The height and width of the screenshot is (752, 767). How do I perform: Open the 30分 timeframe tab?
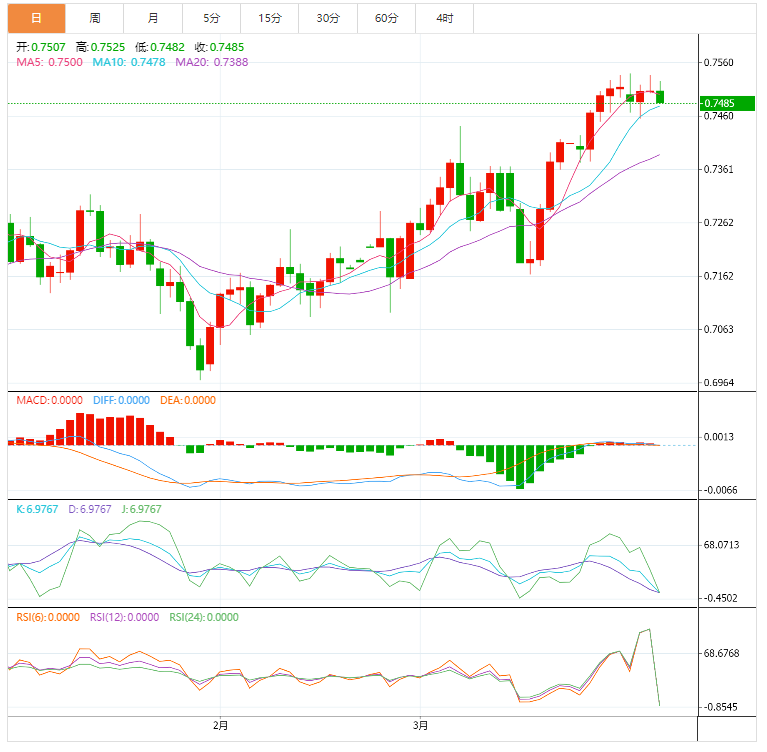tap(327, 18)
